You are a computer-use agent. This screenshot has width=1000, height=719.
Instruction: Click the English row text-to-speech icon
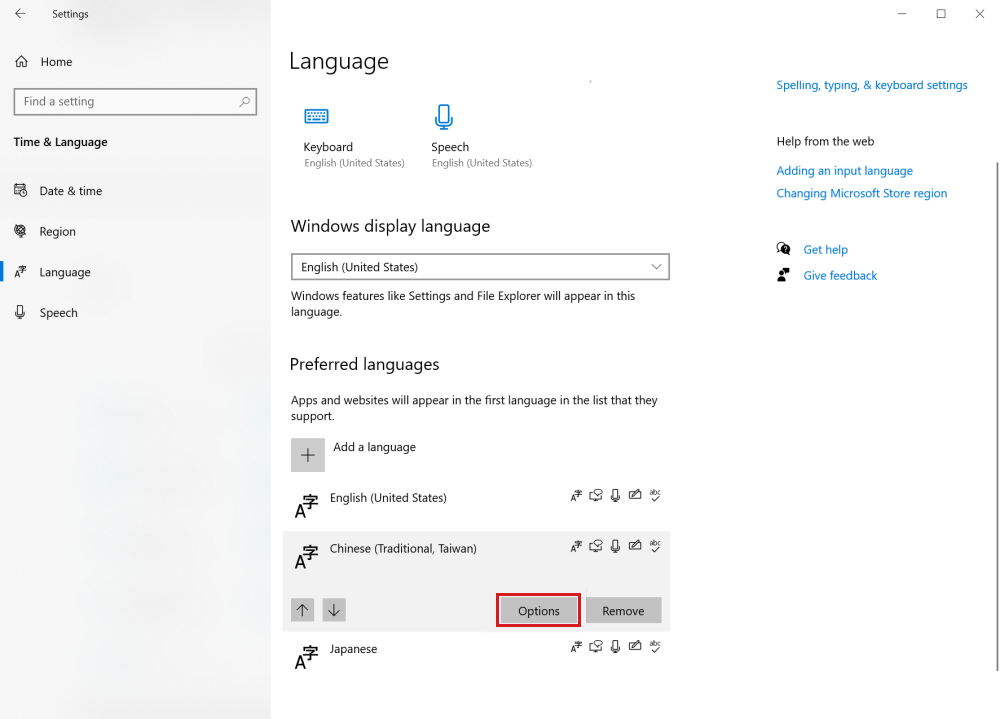[596, 496]
